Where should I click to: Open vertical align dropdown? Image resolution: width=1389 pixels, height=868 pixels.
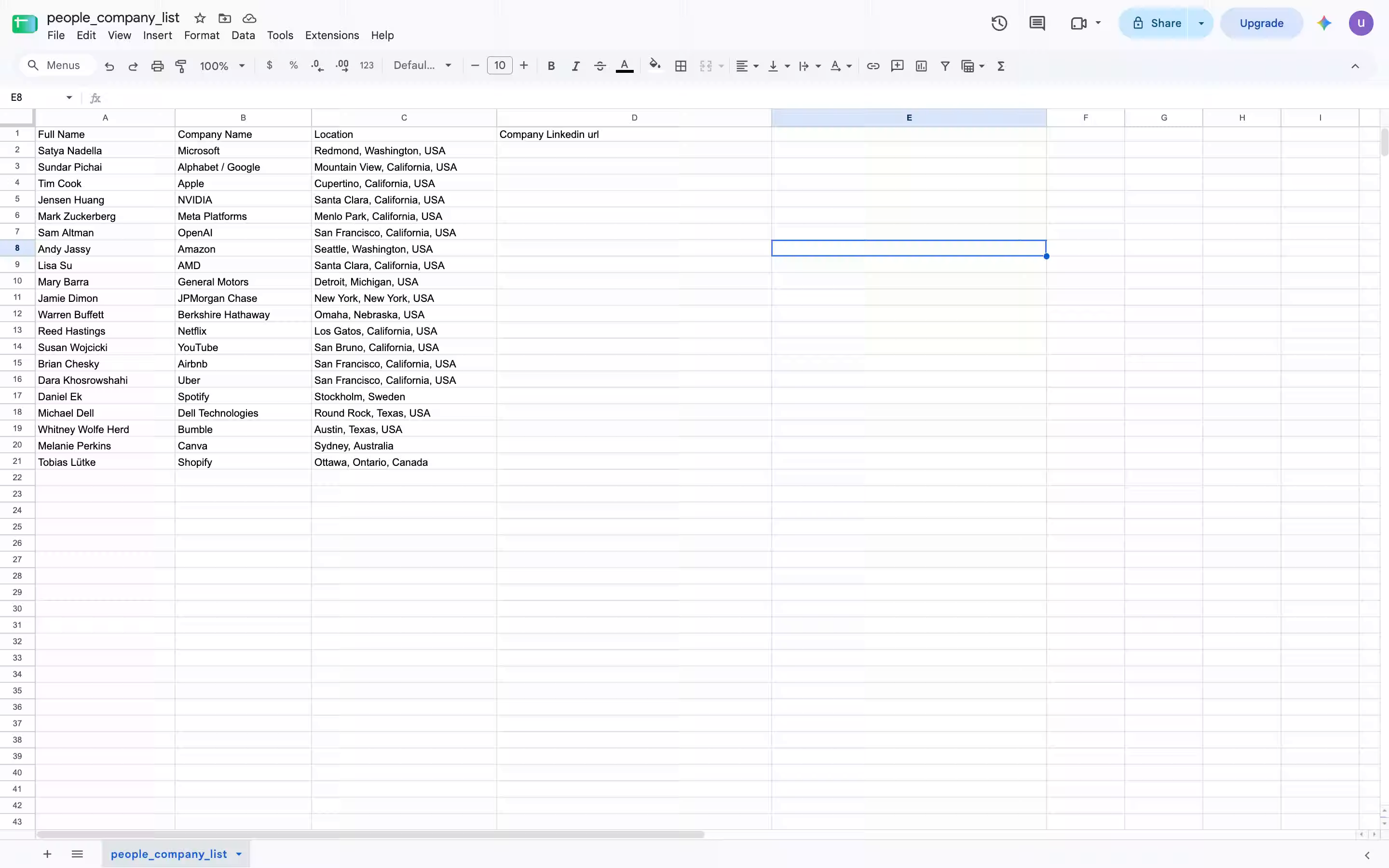779,66
